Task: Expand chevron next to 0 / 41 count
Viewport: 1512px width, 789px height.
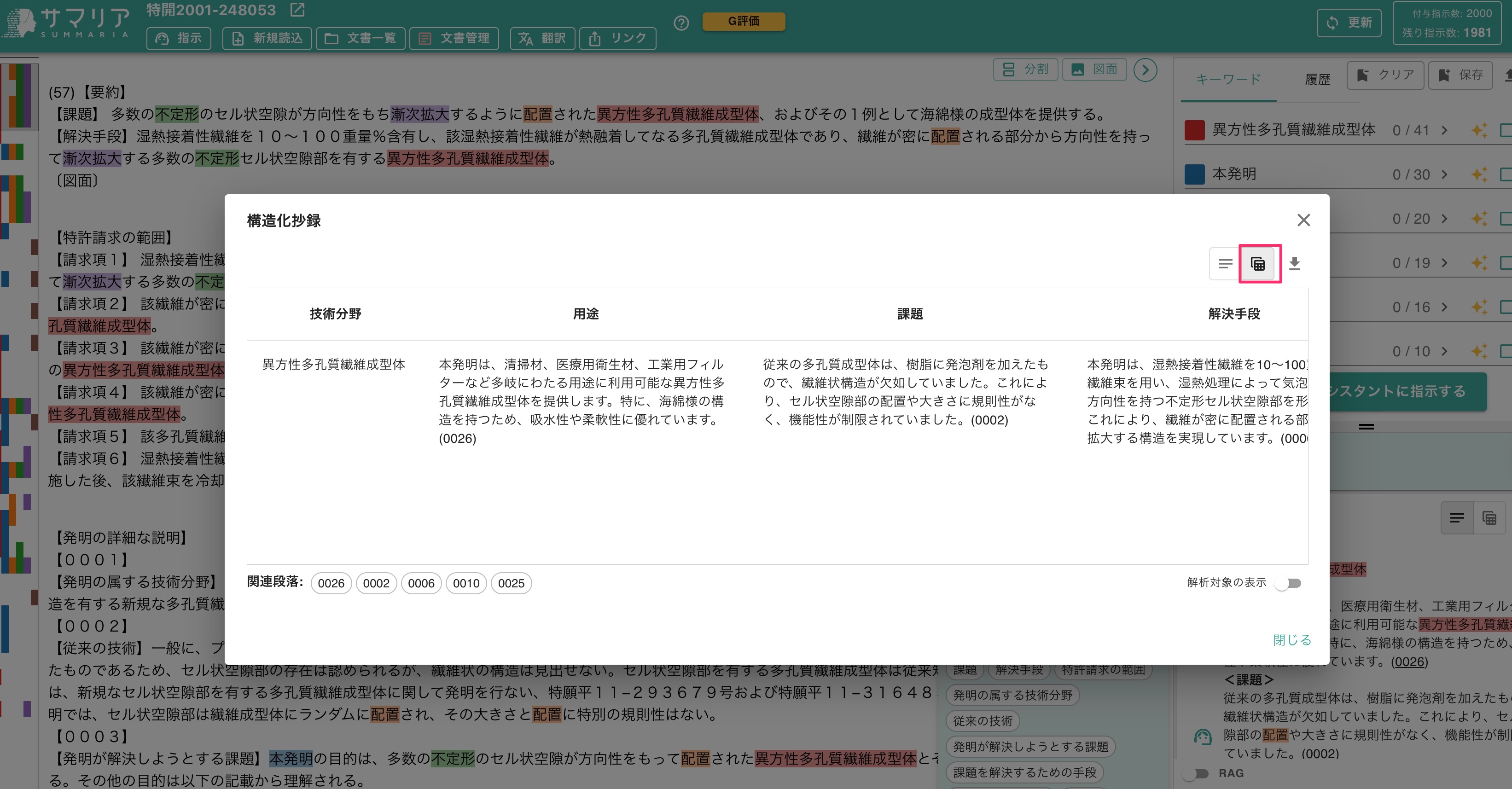Action: [1444, 130]
